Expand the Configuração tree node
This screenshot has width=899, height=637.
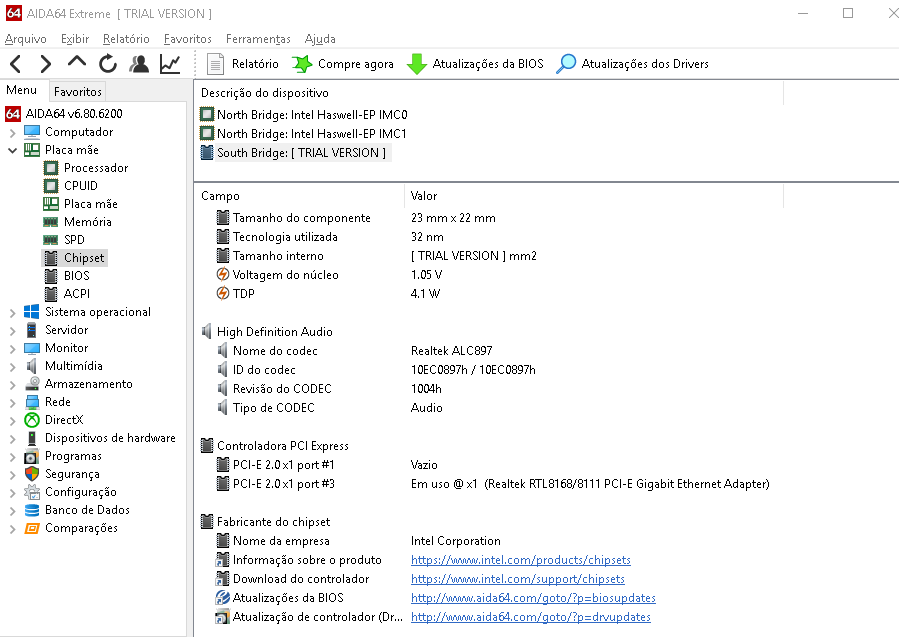pos(13,493)
